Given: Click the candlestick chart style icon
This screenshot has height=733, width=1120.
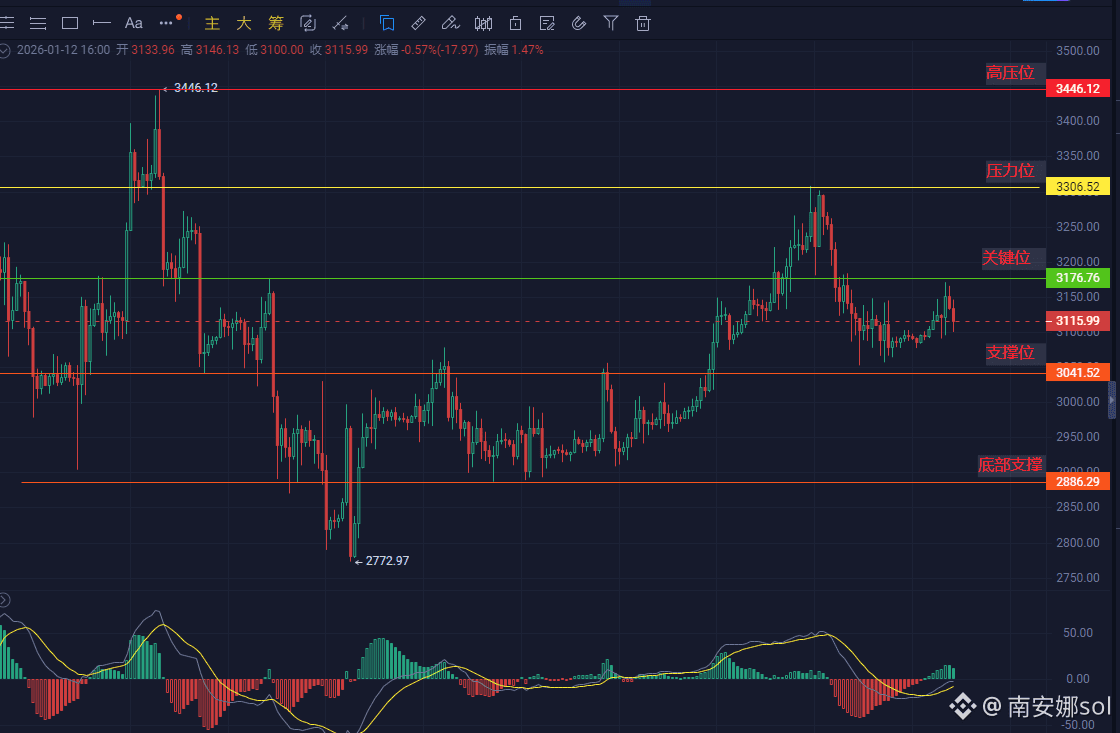Looking at the screenshot, I should point(484,24).
